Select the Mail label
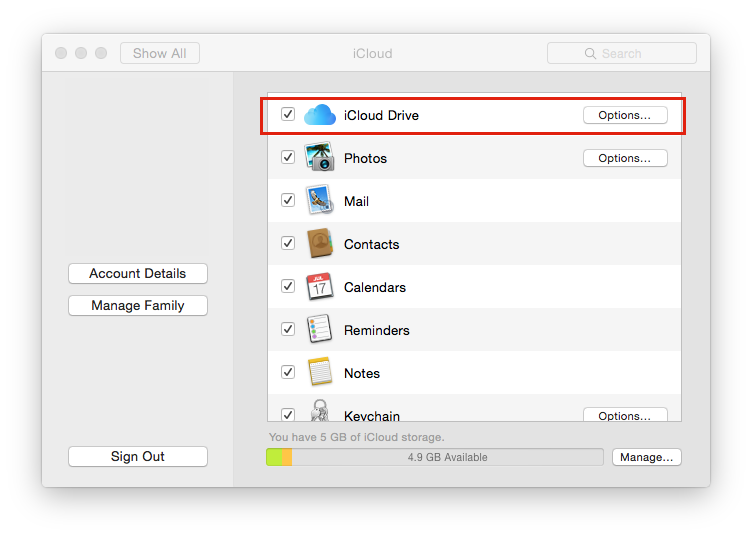Image resolution: width=752 pixels, height=537 pixels. tap(356, 201)
